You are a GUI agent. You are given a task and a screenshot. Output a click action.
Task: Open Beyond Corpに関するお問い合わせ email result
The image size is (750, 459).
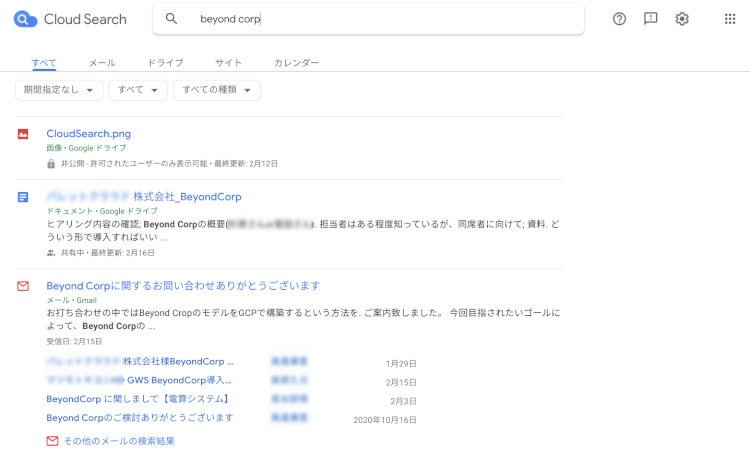point(183,285)
